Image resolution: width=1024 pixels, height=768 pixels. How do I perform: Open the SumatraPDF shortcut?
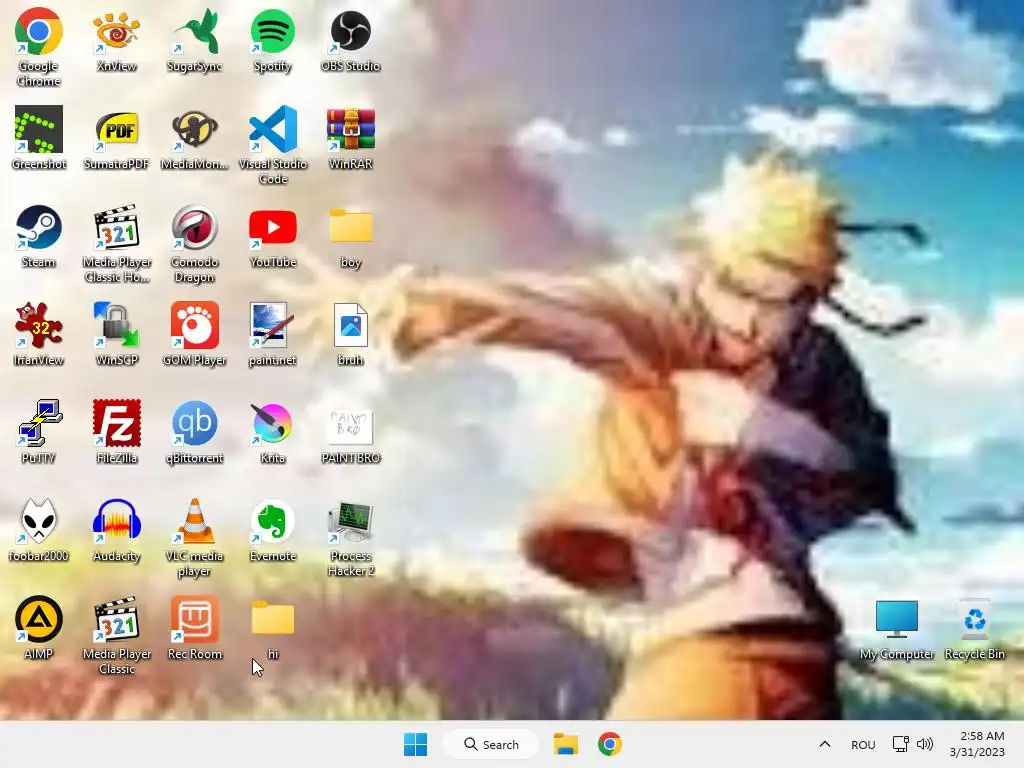pos(116,129)
